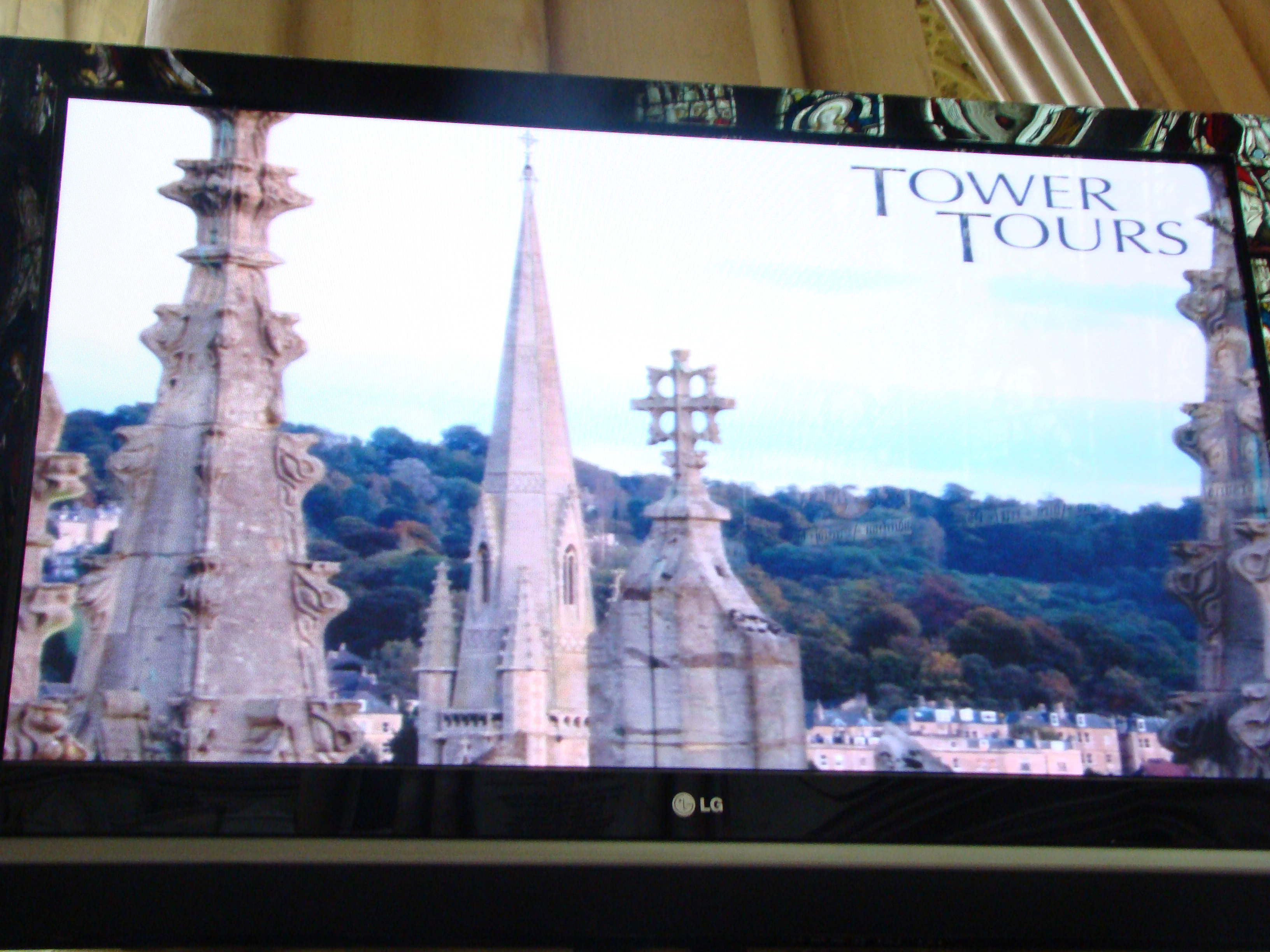Click the pale sky area above the hill
The width and height of the screenshot is (1270, 952).
coord(861,344)
